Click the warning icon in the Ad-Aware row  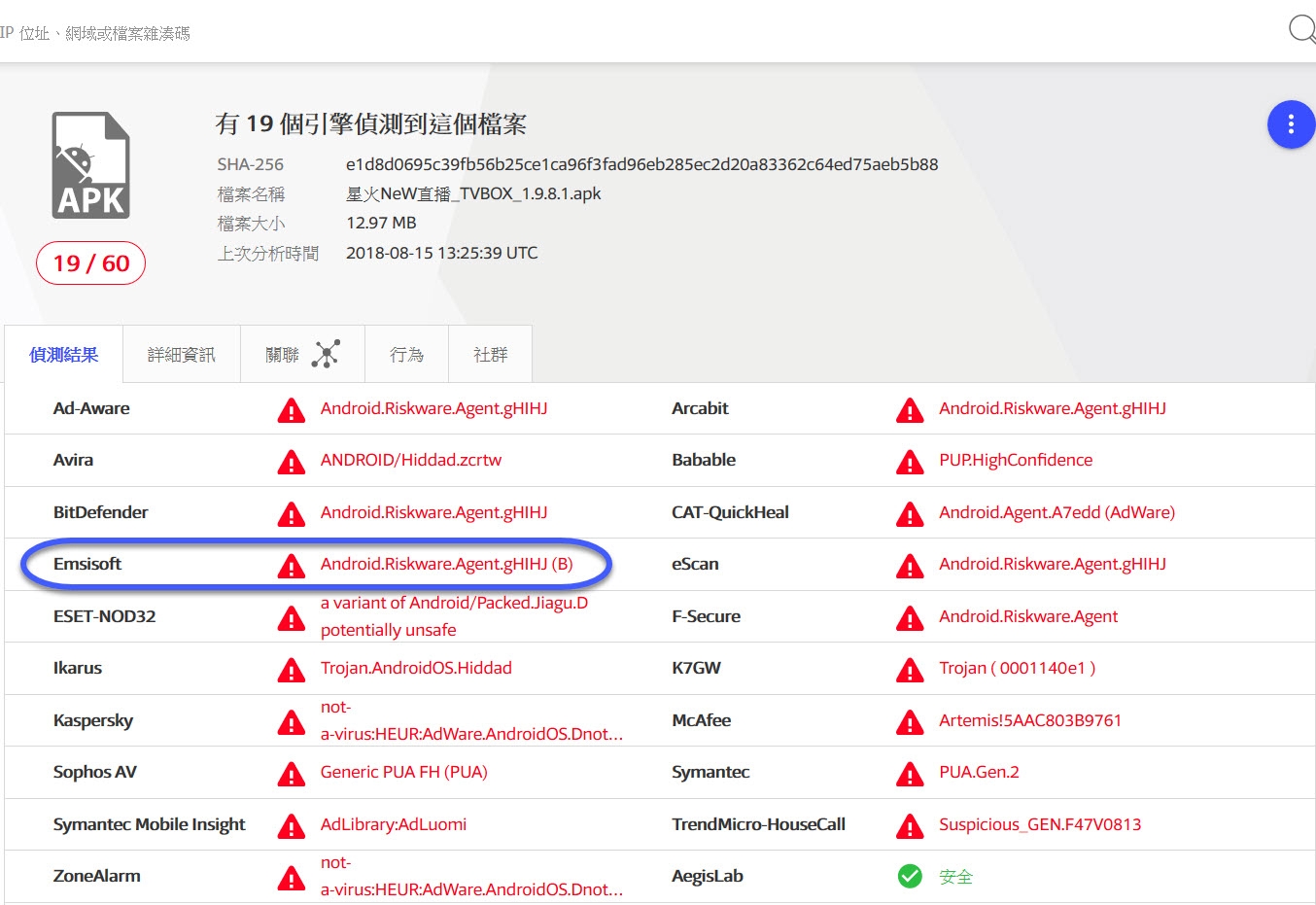coord(291,410)
